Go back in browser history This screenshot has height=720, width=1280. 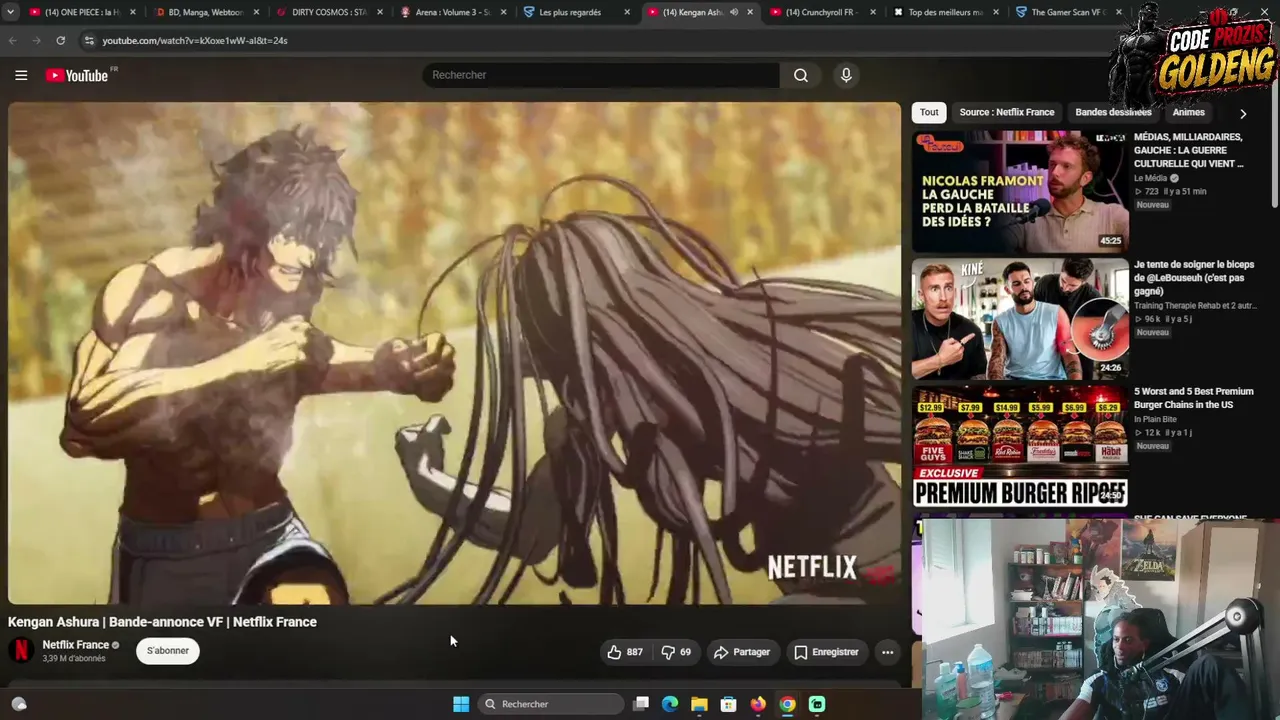click(12, 40)
